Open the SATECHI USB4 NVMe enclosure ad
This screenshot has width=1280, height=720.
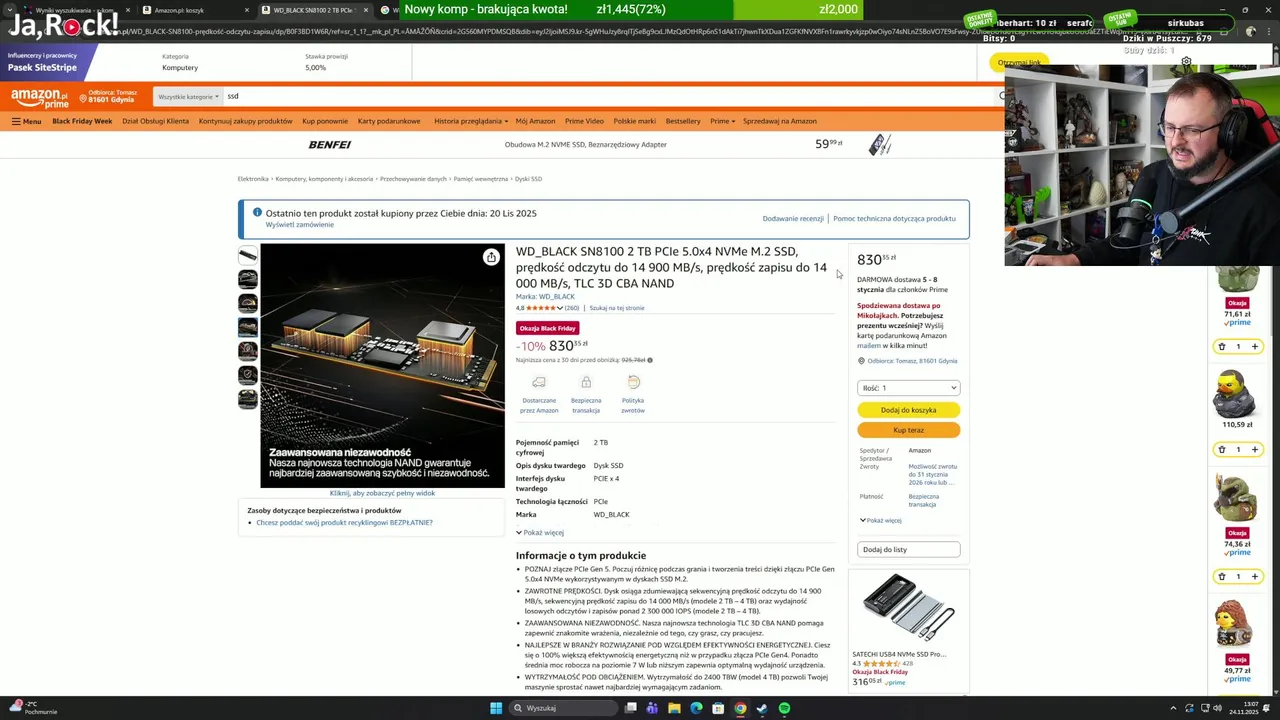pos(908,630)
